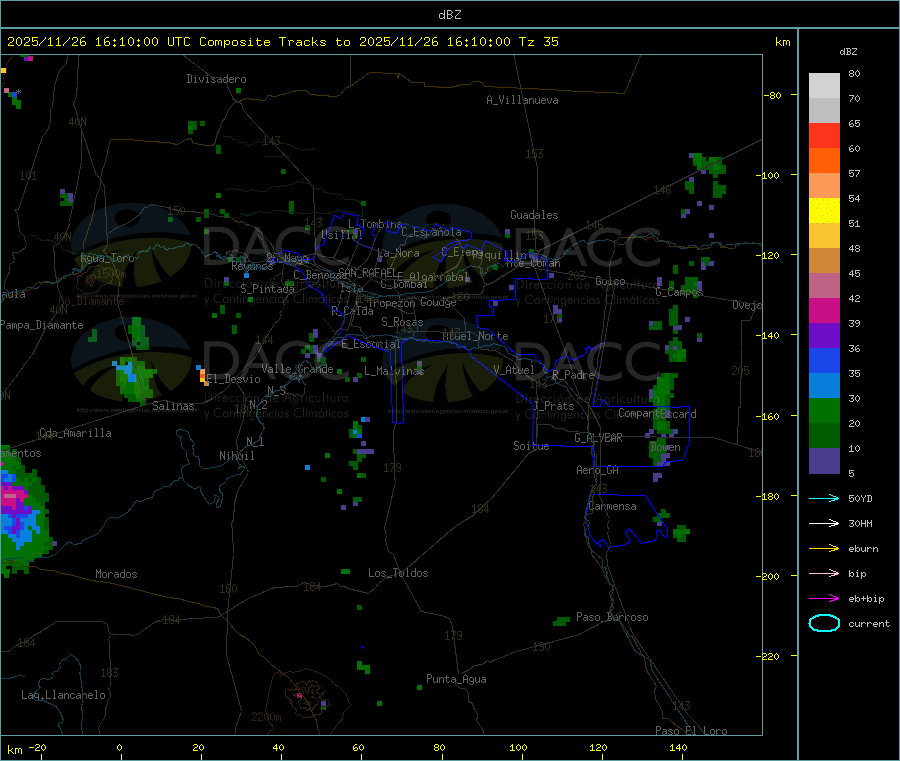Click the Pampa_Diamante map label
The image size is (900, 761).
(x=42, y=325)
